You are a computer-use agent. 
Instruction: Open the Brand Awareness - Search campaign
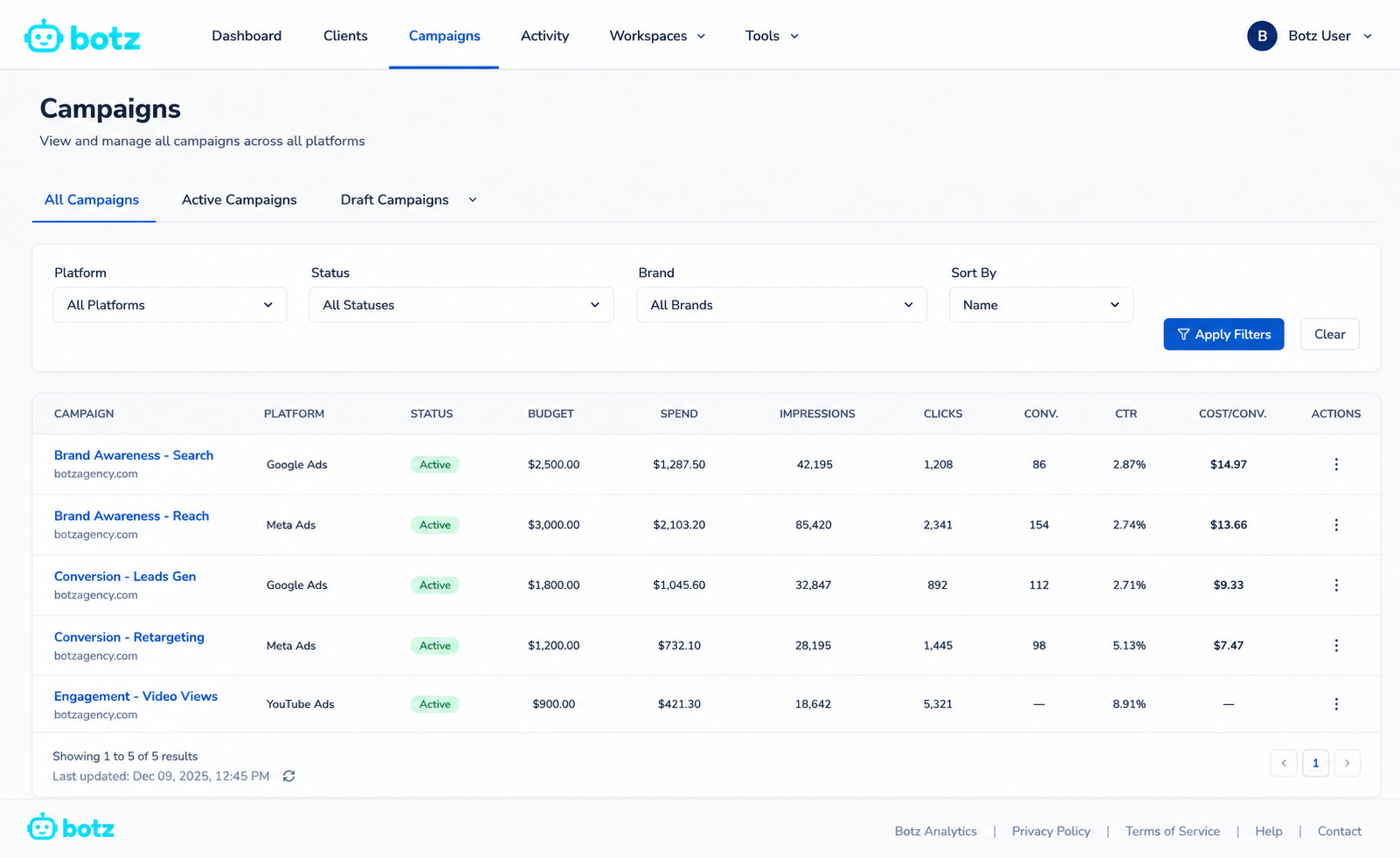tap(134, 455)
